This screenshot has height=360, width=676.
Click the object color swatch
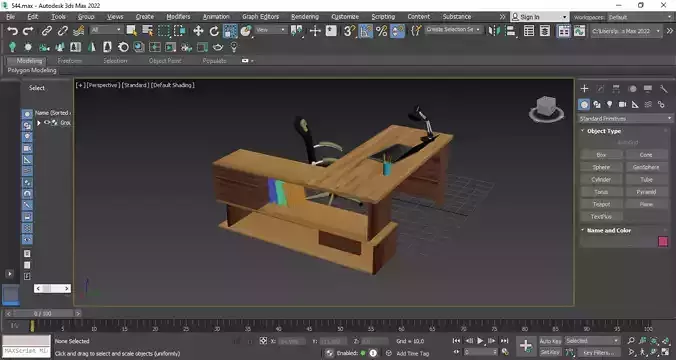(663, 241)
